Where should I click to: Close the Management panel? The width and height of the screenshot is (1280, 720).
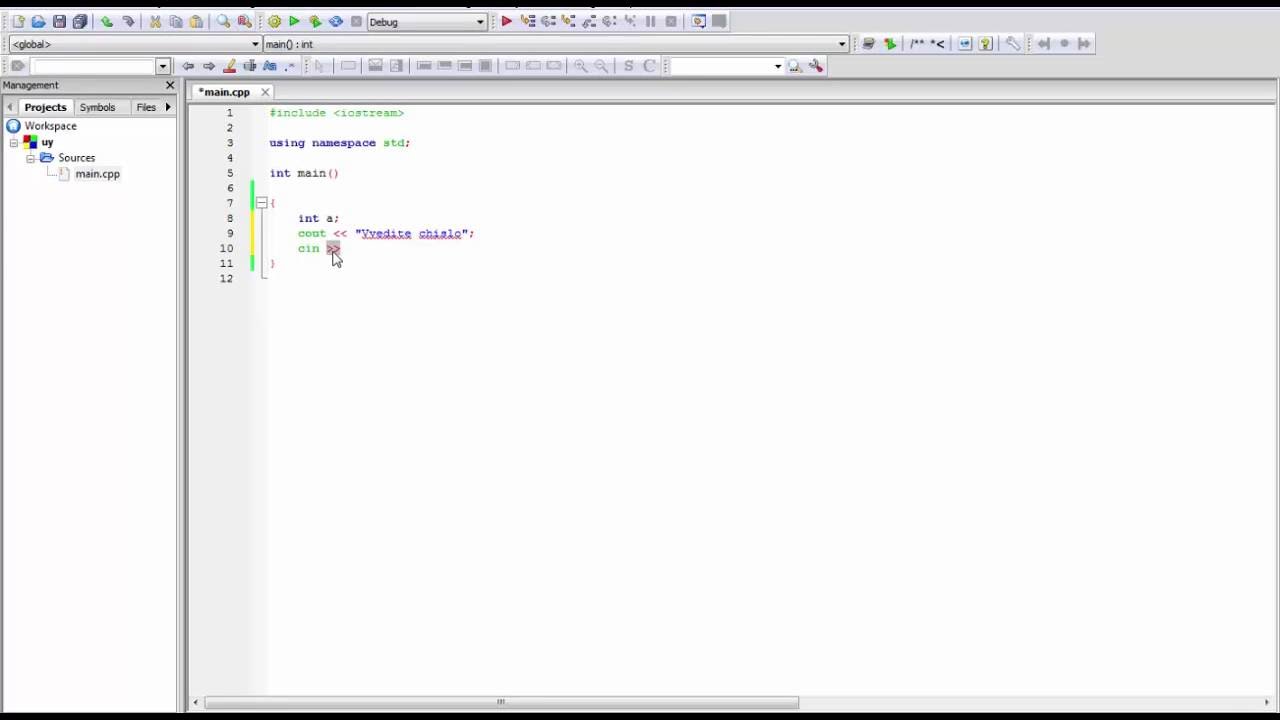coord(170,85)
